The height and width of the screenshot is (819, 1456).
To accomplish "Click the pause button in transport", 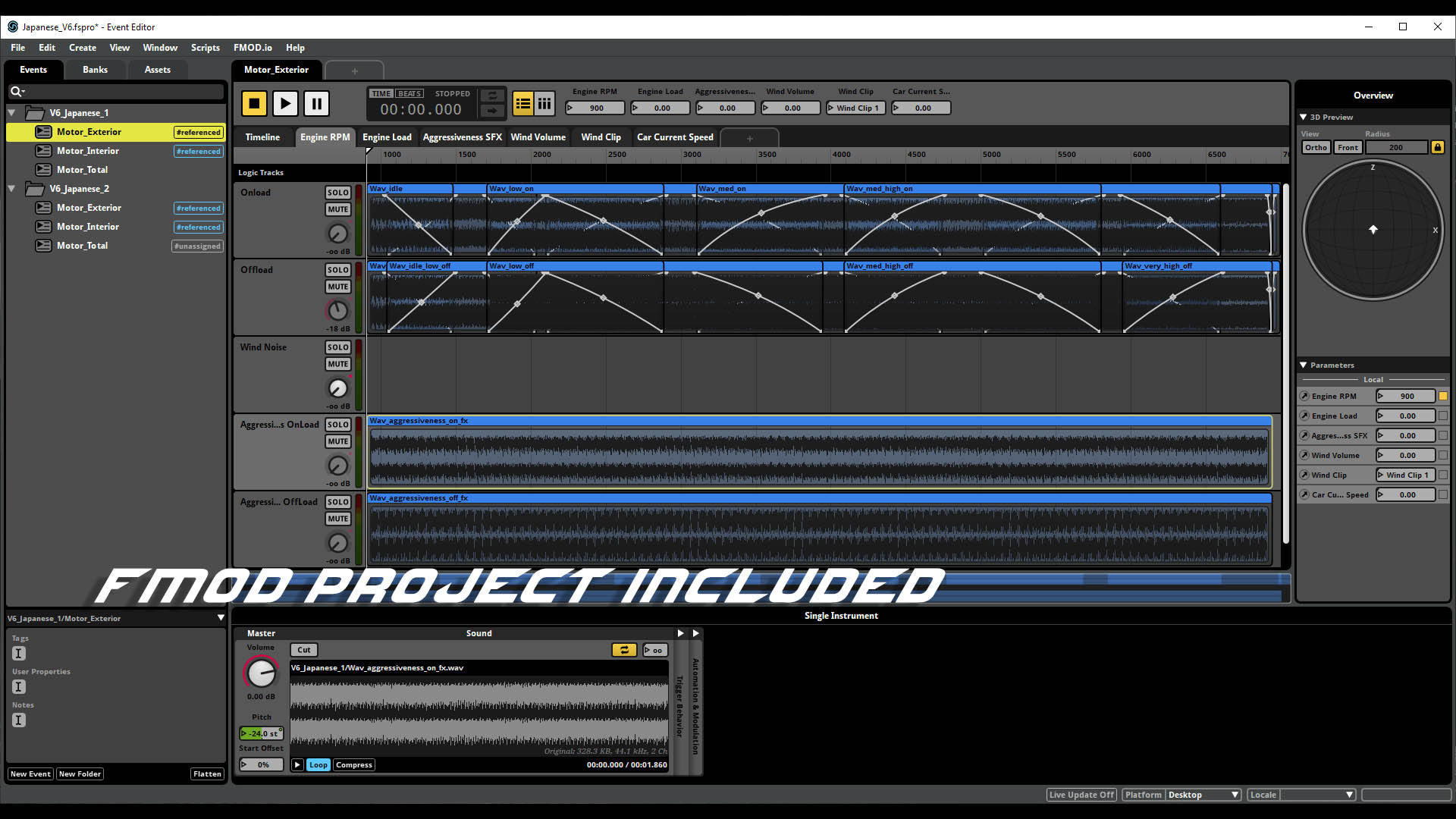I will [x=316, y=103].
